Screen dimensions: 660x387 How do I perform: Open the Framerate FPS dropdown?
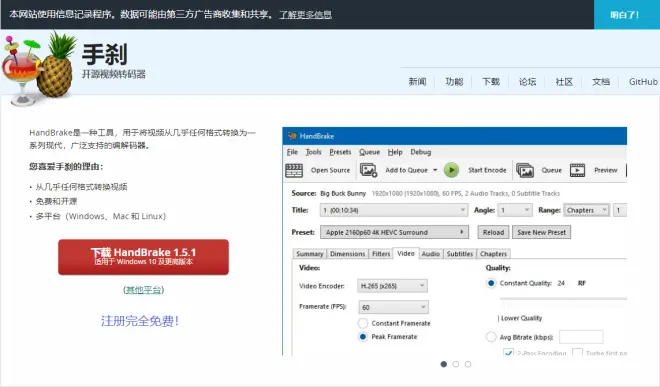pos(394,307)
